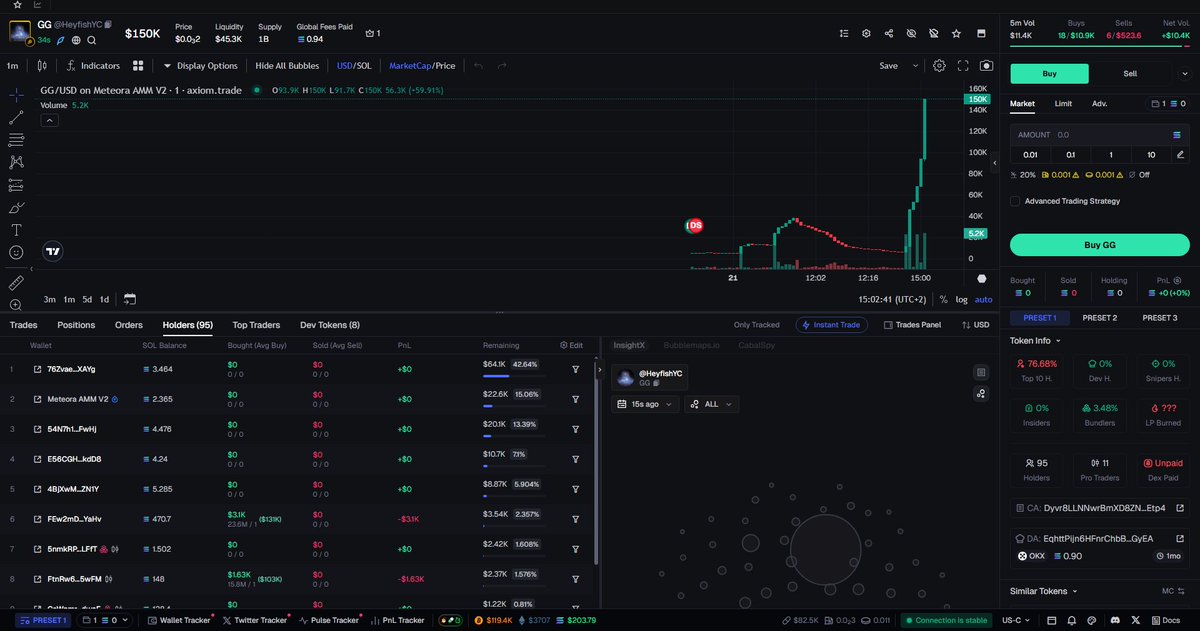Select the crosshair cursor tool
Screen dimensions: 1200x631
[x=17, y=94]
